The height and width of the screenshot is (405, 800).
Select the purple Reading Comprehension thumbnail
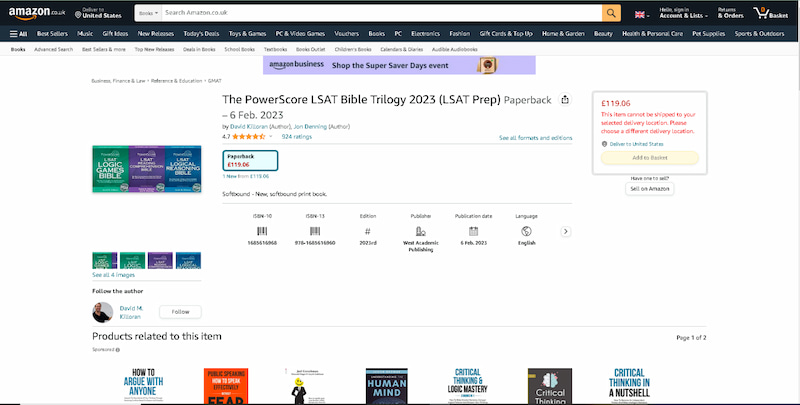(160, 261)
